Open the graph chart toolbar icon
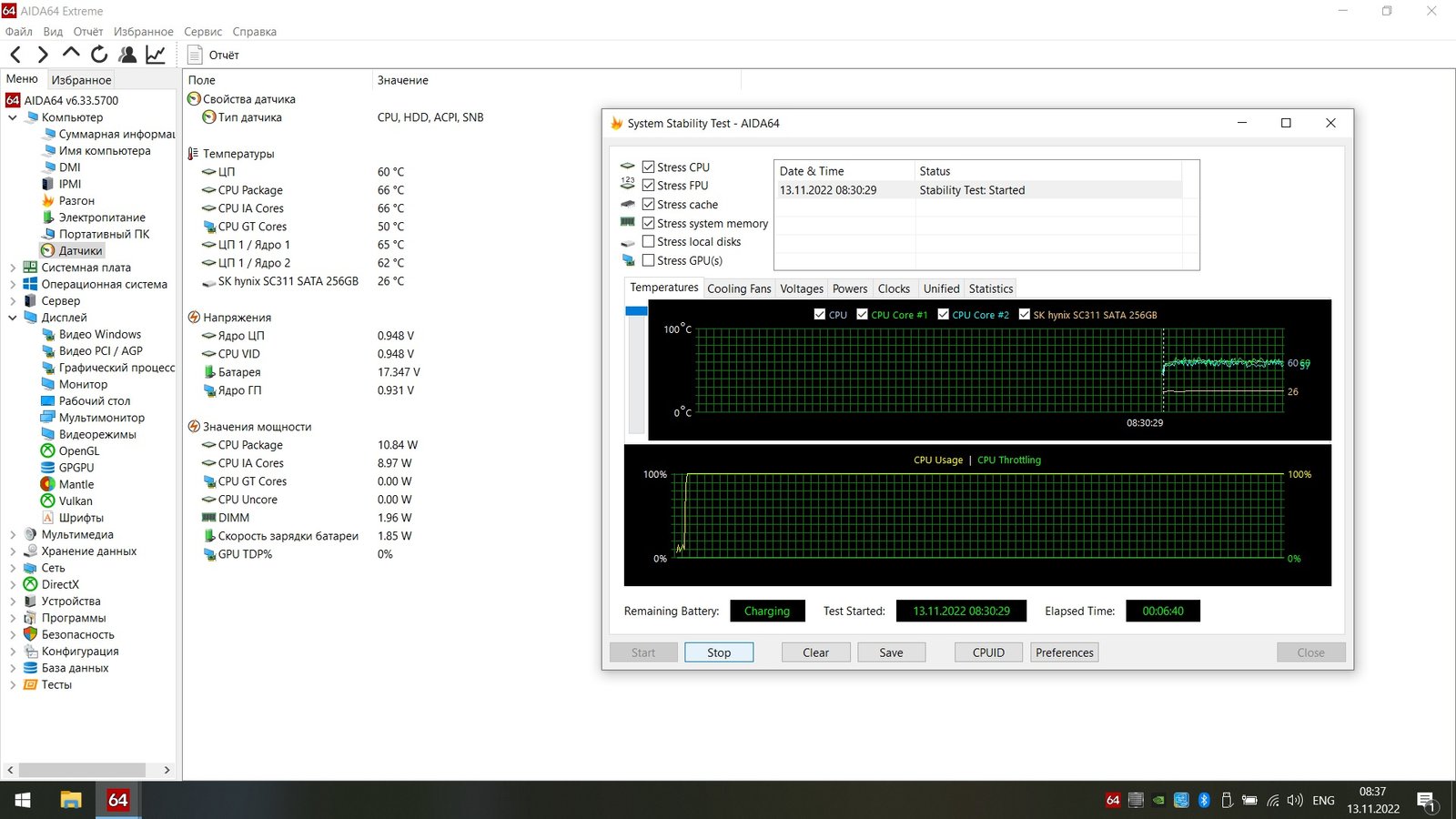The image size is (1456, 819). pyautogui.click(x=156, y=55)
